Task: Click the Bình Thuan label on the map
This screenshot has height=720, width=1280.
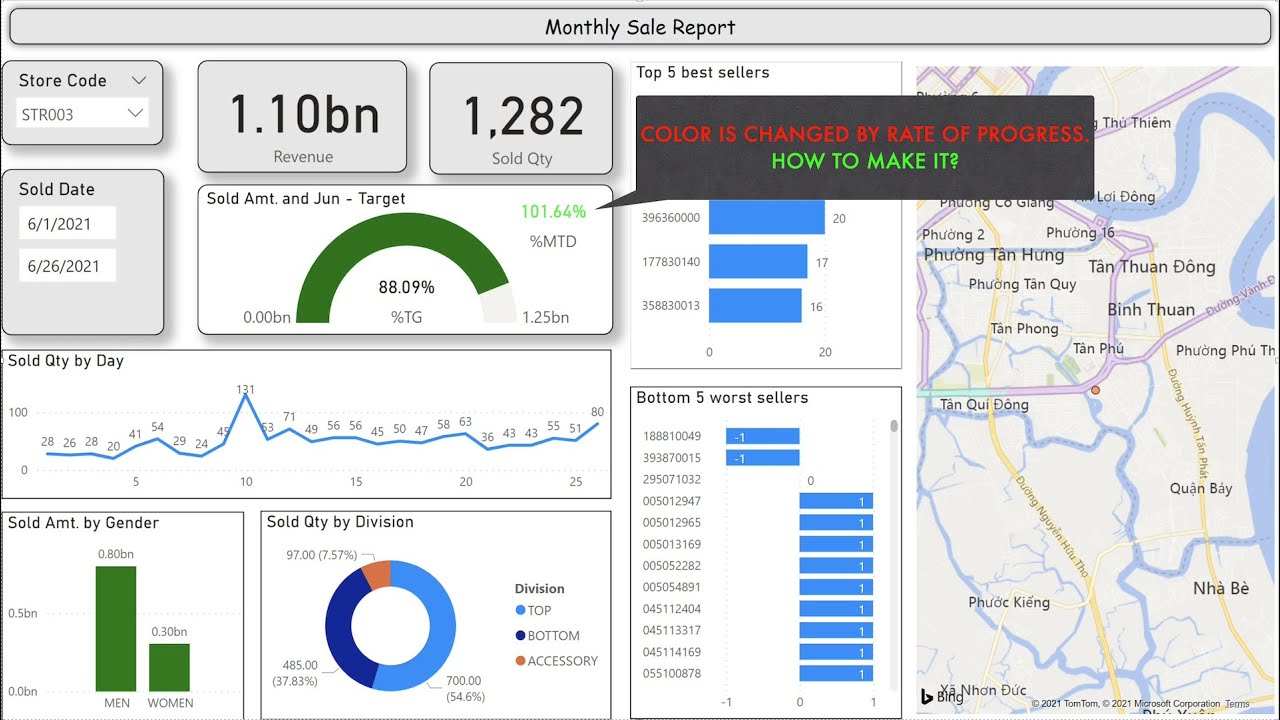Action: (x=1151, y=309)
